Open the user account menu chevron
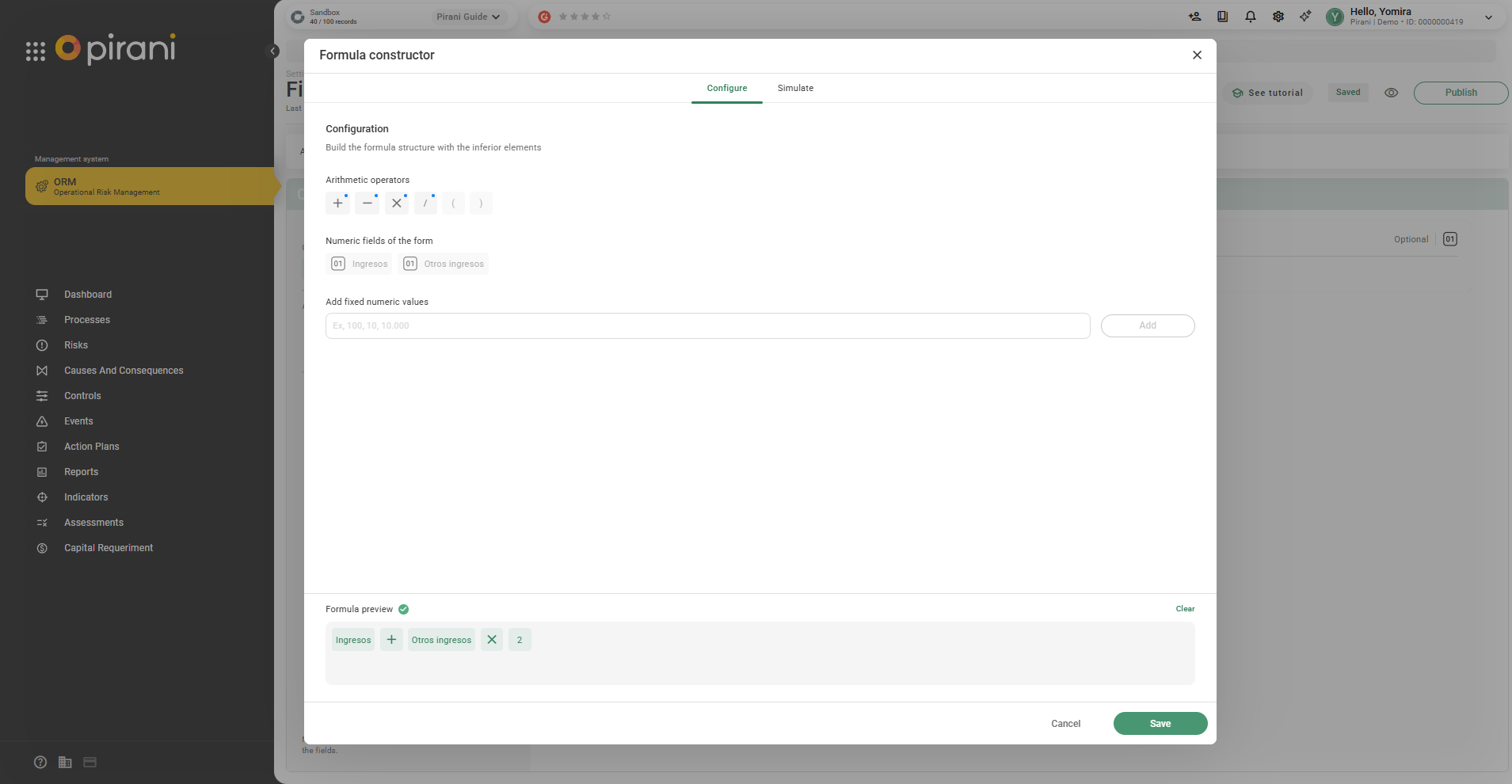The image size is (1512, 784). click(x=1488, y=17)
